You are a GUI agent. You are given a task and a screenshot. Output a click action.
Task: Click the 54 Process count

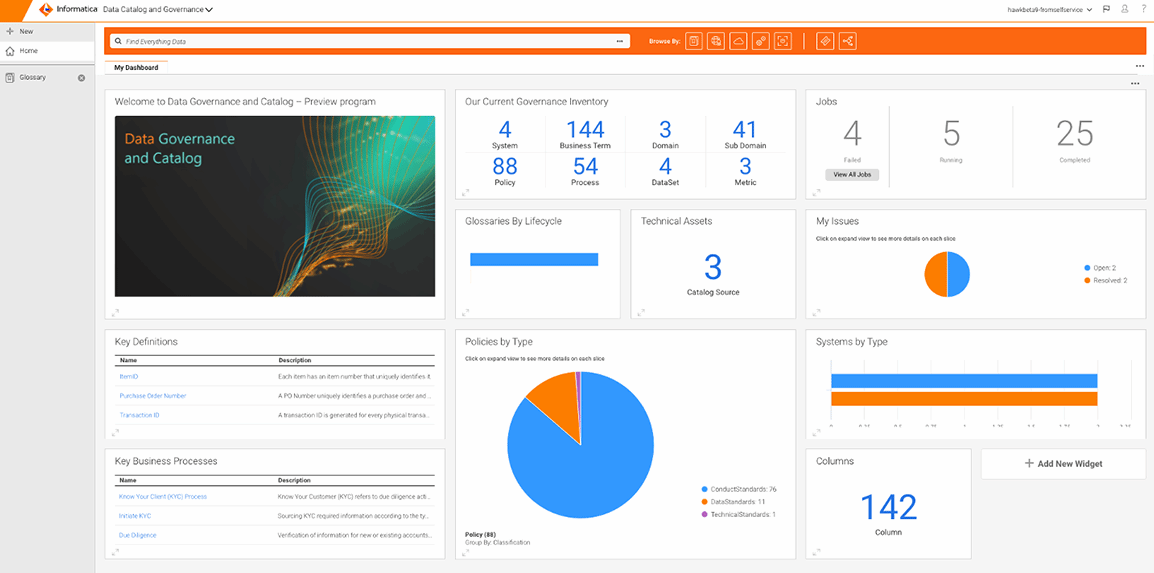coord(585,166)
